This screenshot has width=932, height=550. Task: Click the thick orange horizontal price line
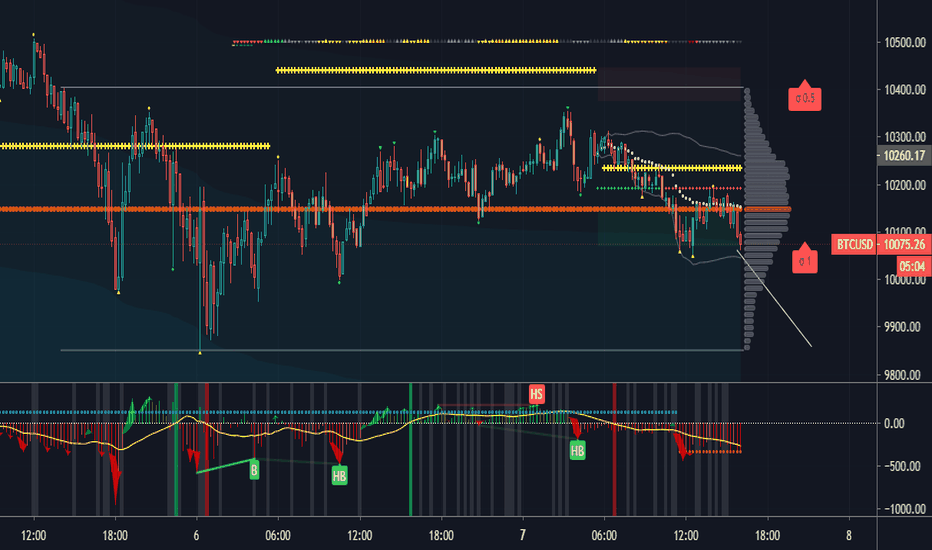371,209
